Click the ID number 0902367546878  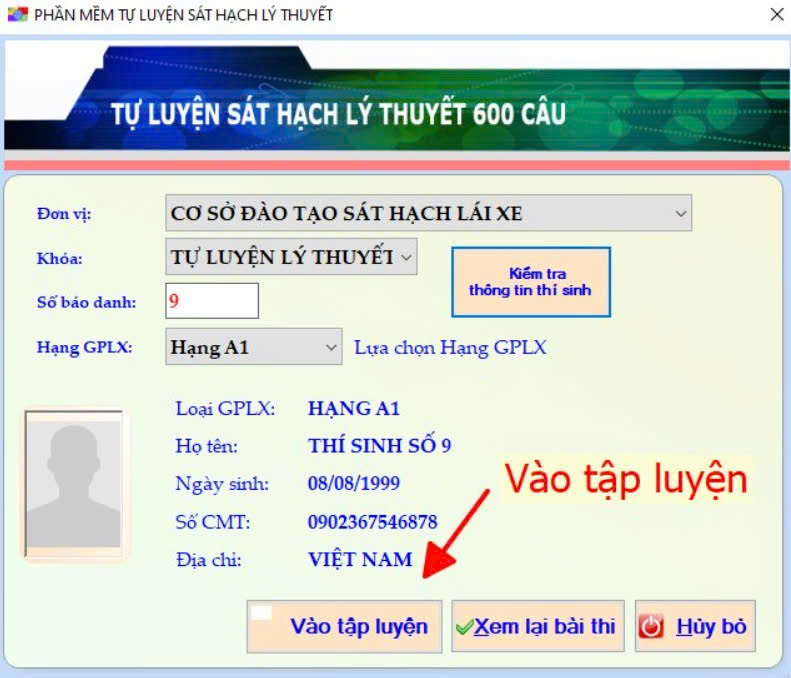[x=372, y=522]
